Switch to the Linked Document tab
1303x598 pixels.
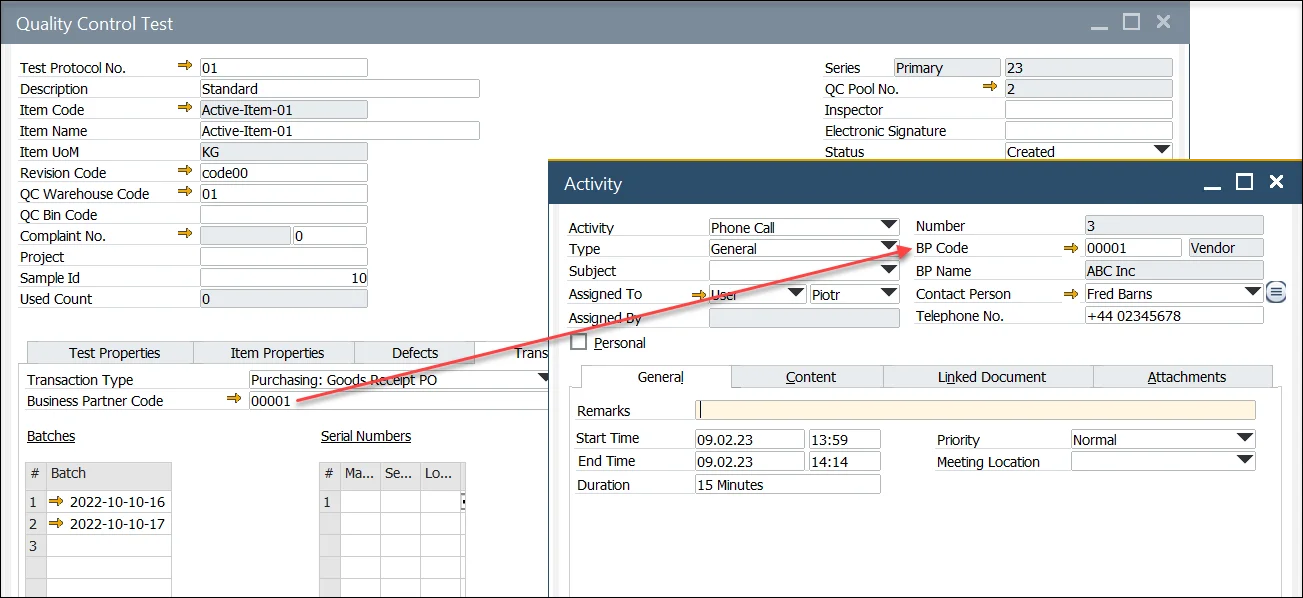(x=991, y=377)
